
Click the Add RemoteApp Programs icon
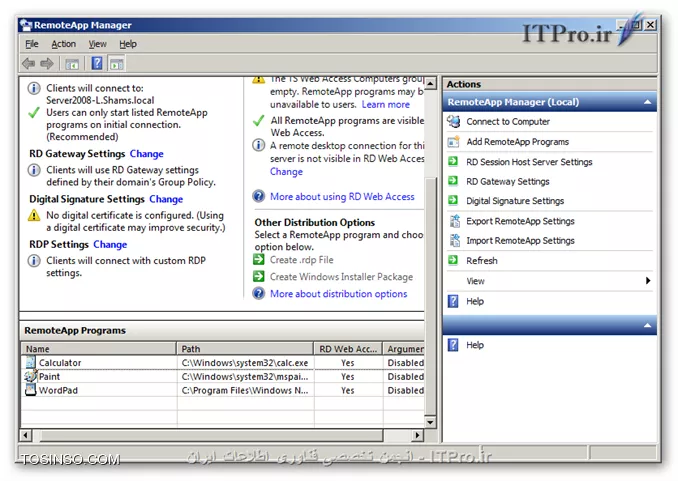pyautogui.click(x=454, y=141)
